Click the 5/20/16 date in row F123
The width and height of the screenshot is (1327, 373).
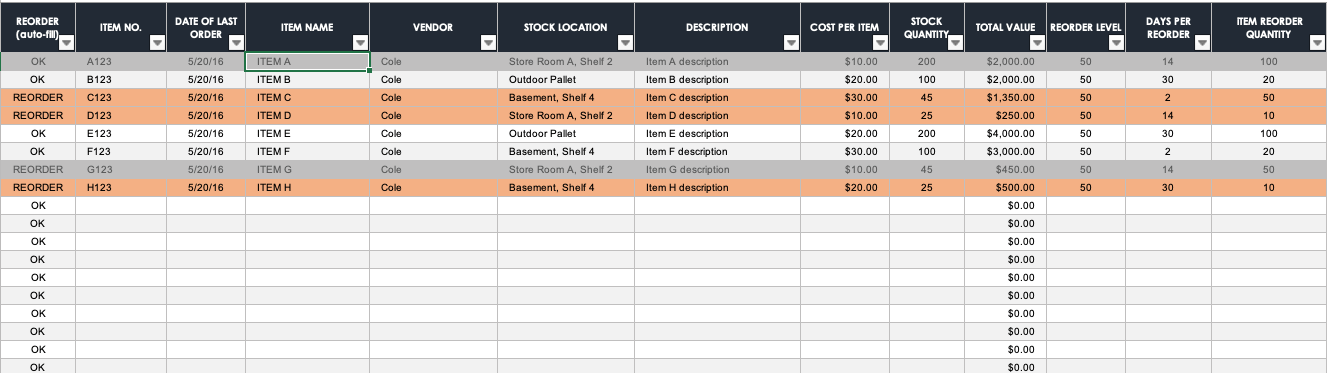[206, 151]
